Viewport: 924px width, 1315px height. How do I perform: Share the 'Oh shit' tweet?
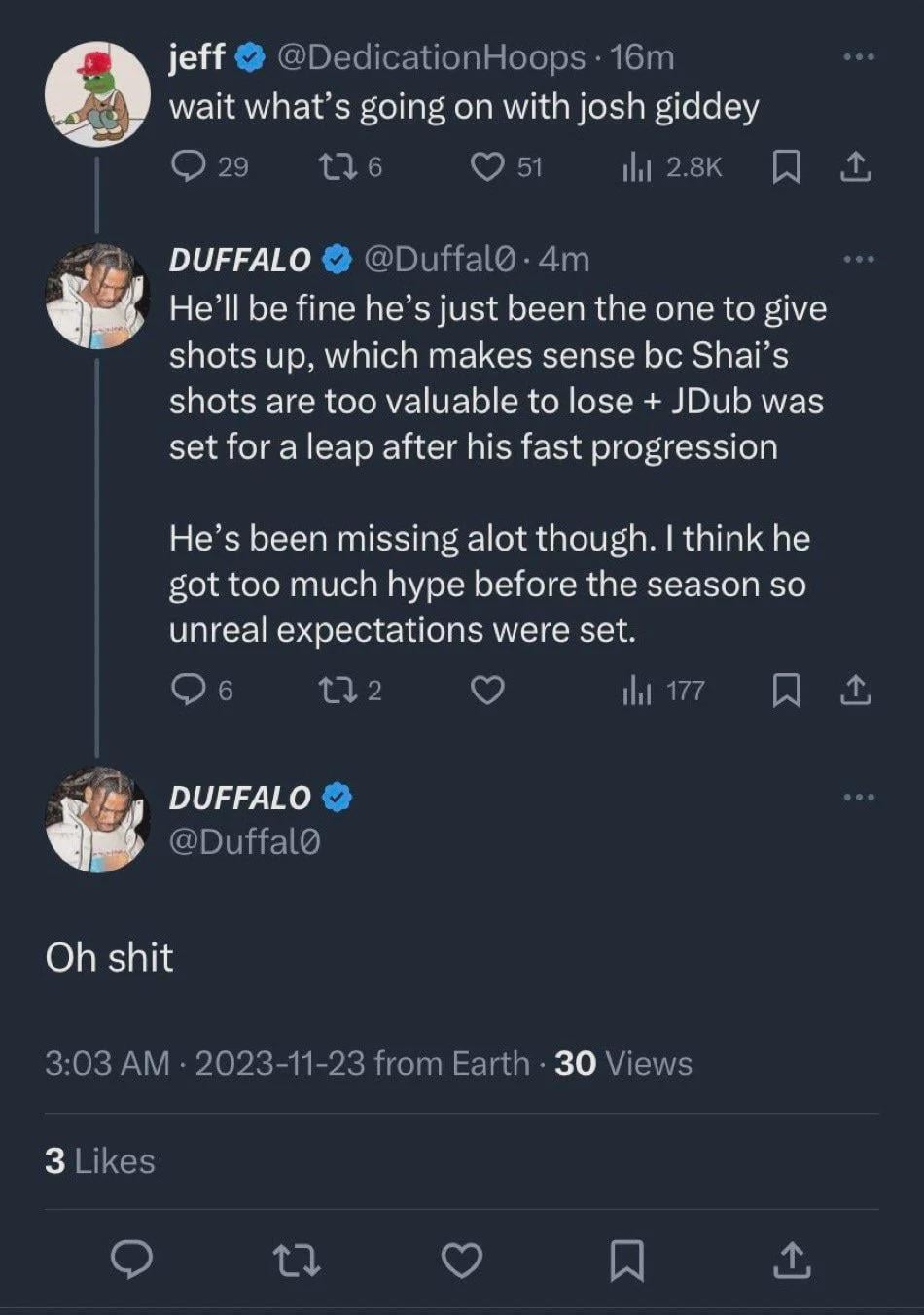coord(792,1260)
